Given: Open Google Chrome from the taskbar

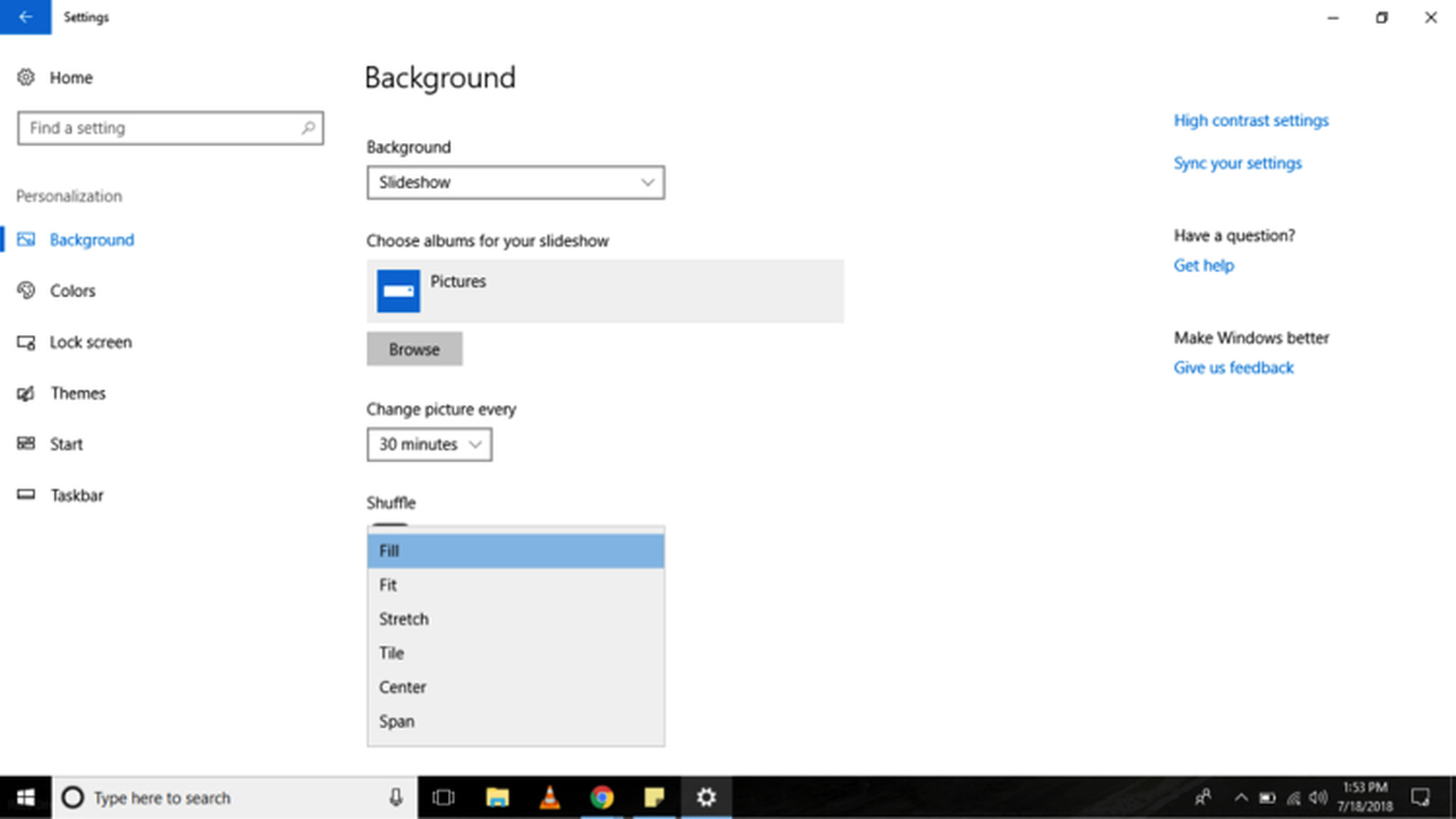Looking at the screenshot, I should 602,797.
